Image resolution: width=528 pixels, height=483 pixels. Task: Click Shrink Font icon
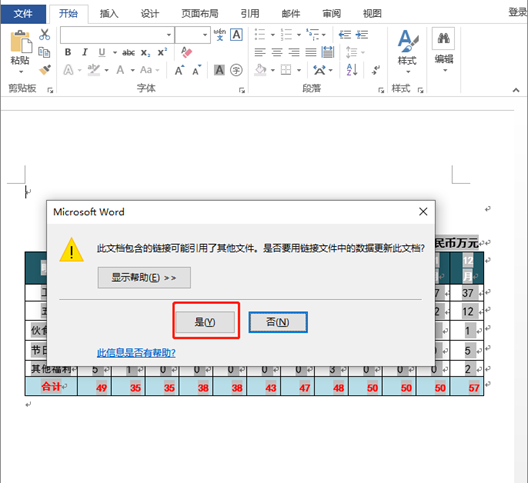point(197,70)
